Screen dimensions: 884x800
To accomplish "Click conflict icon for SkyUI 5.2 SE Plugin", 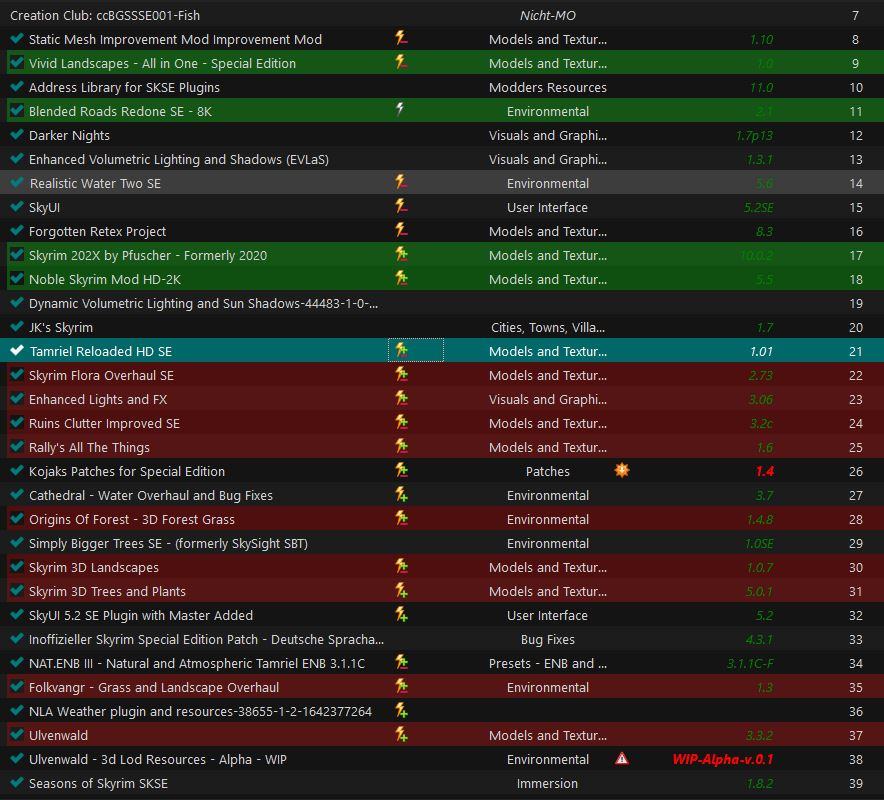I will [x=401, y=613].
